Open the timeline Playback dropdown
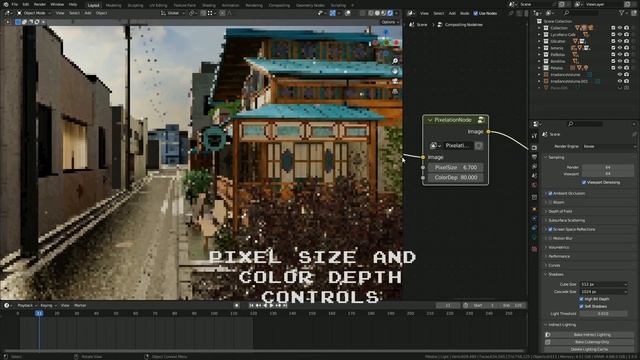 (x=27, y=305)
